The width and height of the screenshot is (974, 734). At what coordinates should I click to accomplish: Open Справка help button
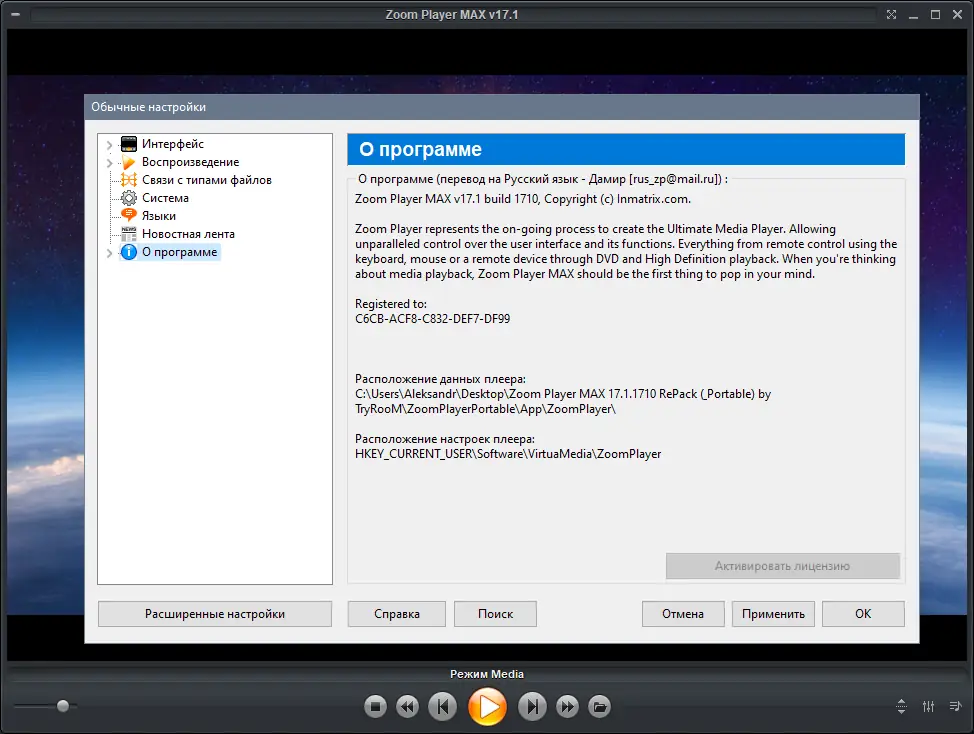click(x=397, y=614)
